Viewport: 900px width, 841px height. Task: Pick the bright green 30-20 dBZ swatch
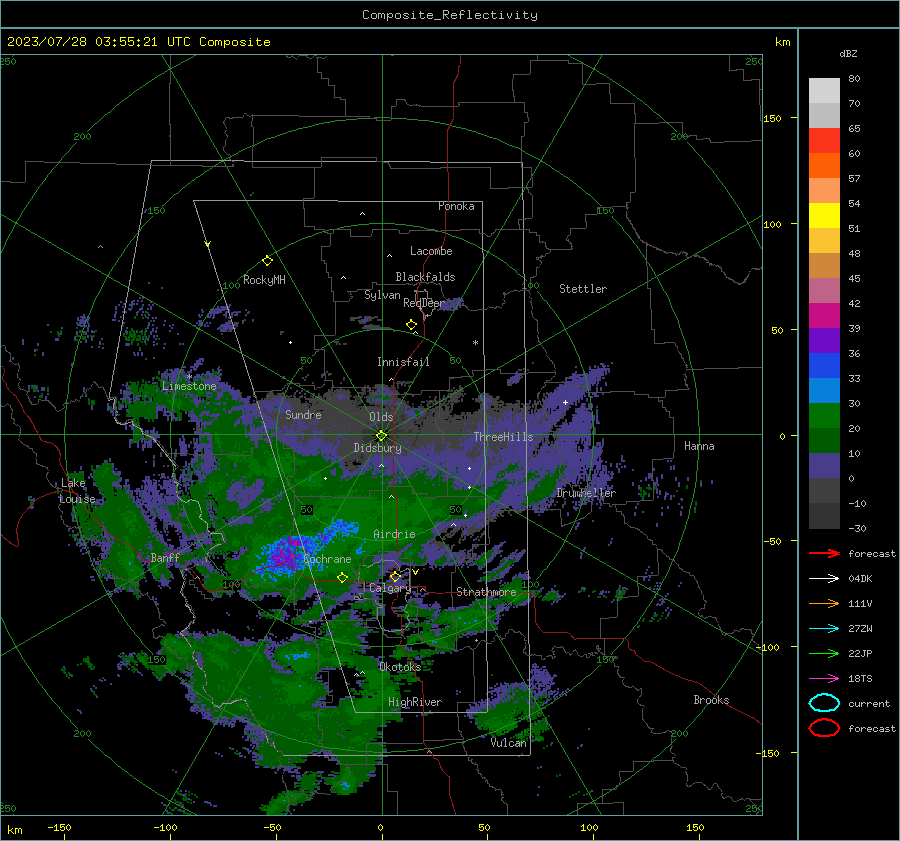tap(824, 416)
